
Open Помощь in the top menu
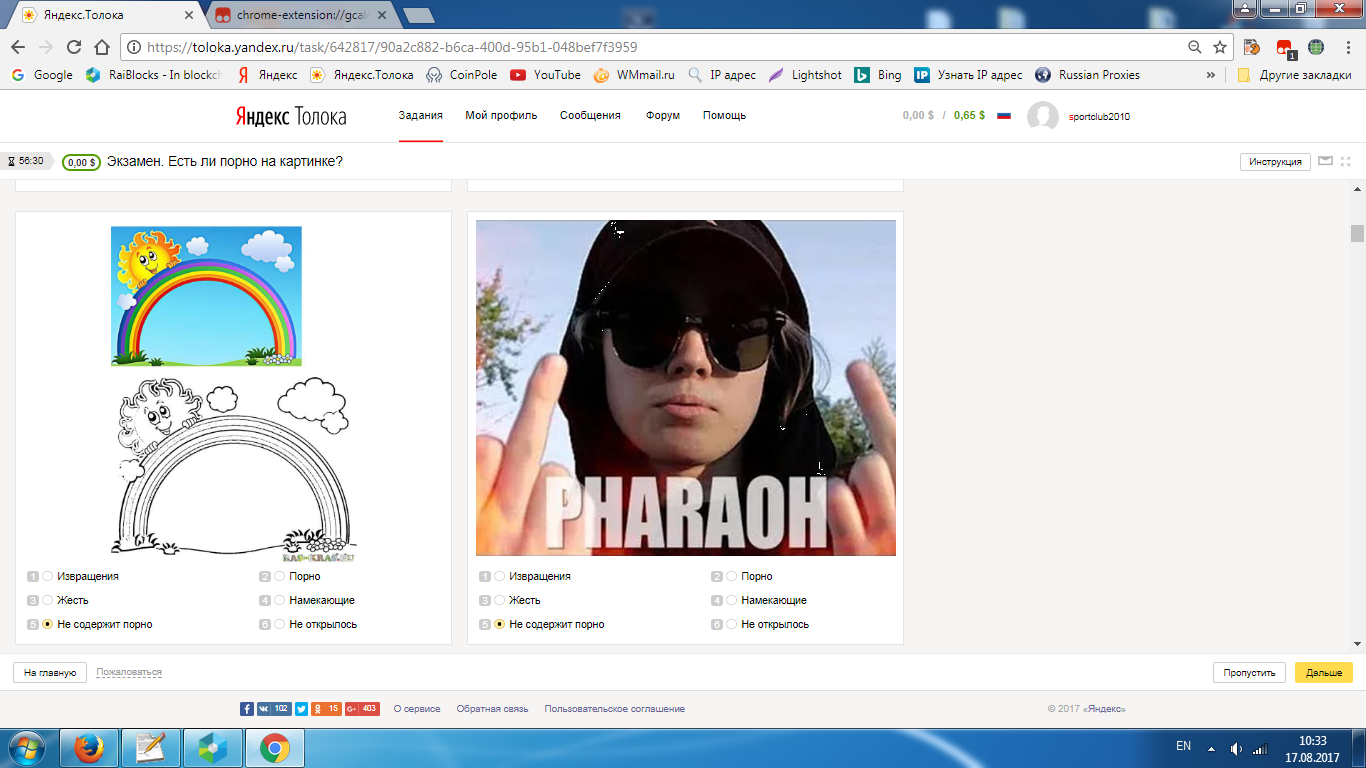coord(724,116)
